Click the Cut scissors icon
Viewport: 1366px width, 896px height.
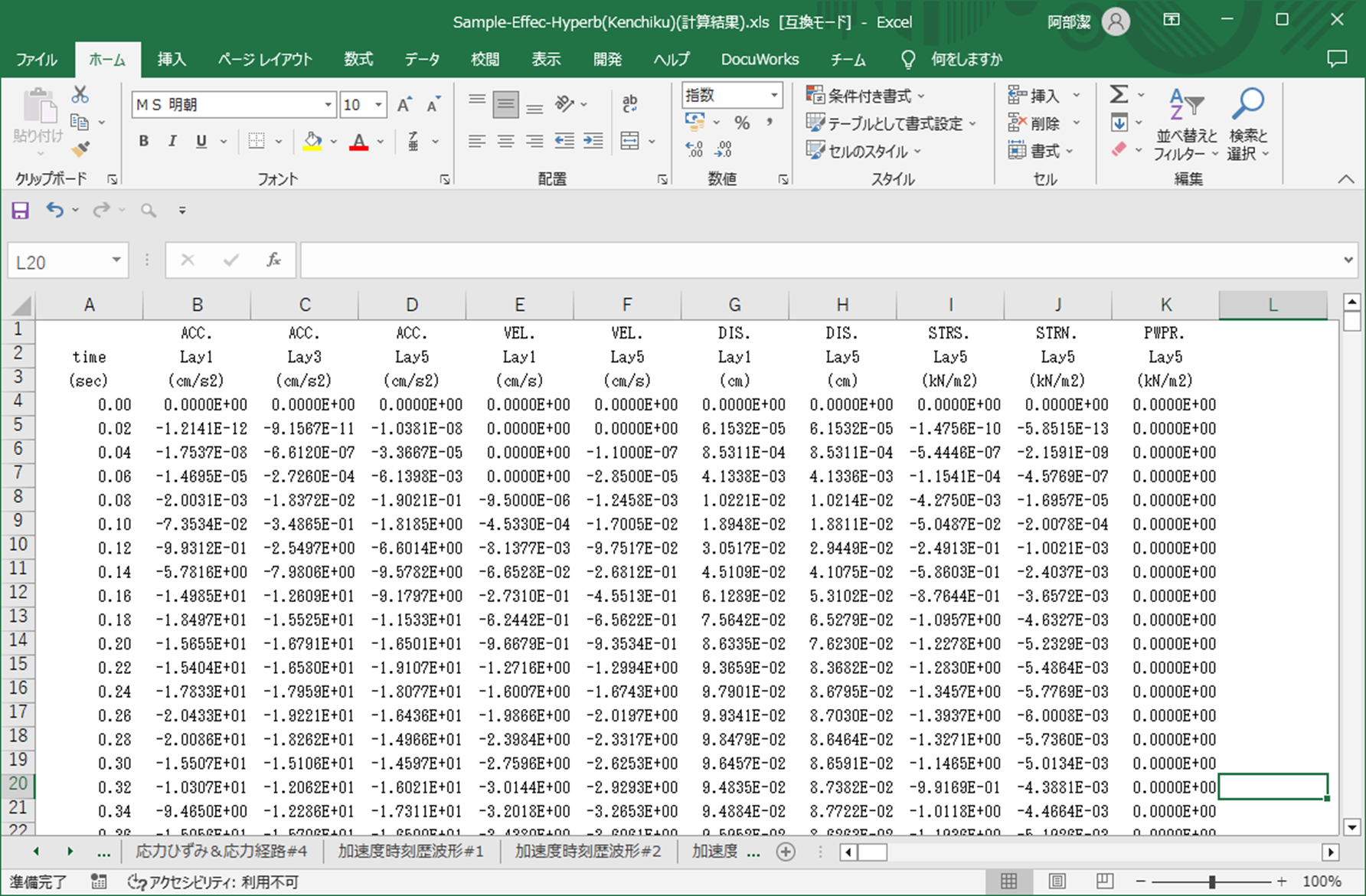[80, 94]
